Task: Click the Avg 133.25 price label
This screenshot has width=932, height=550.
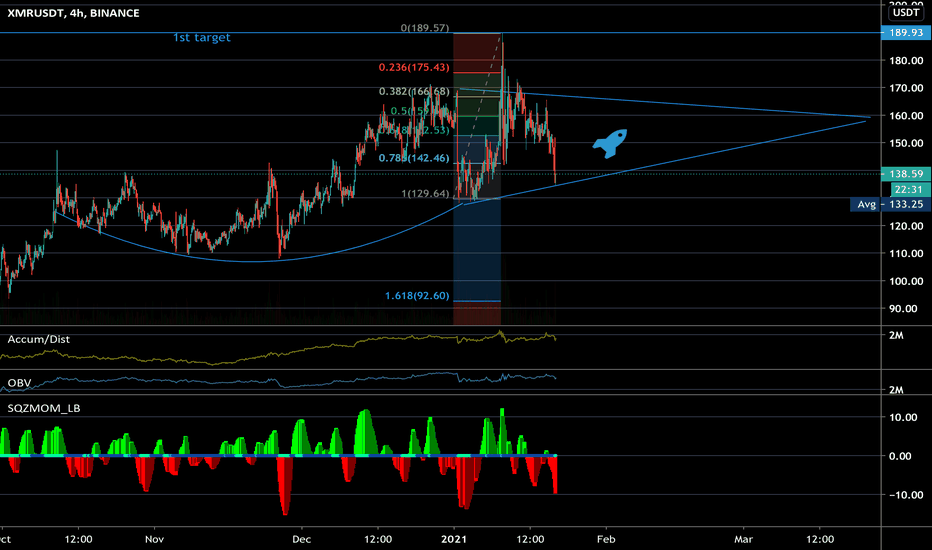Action: [x=890, y=204]
